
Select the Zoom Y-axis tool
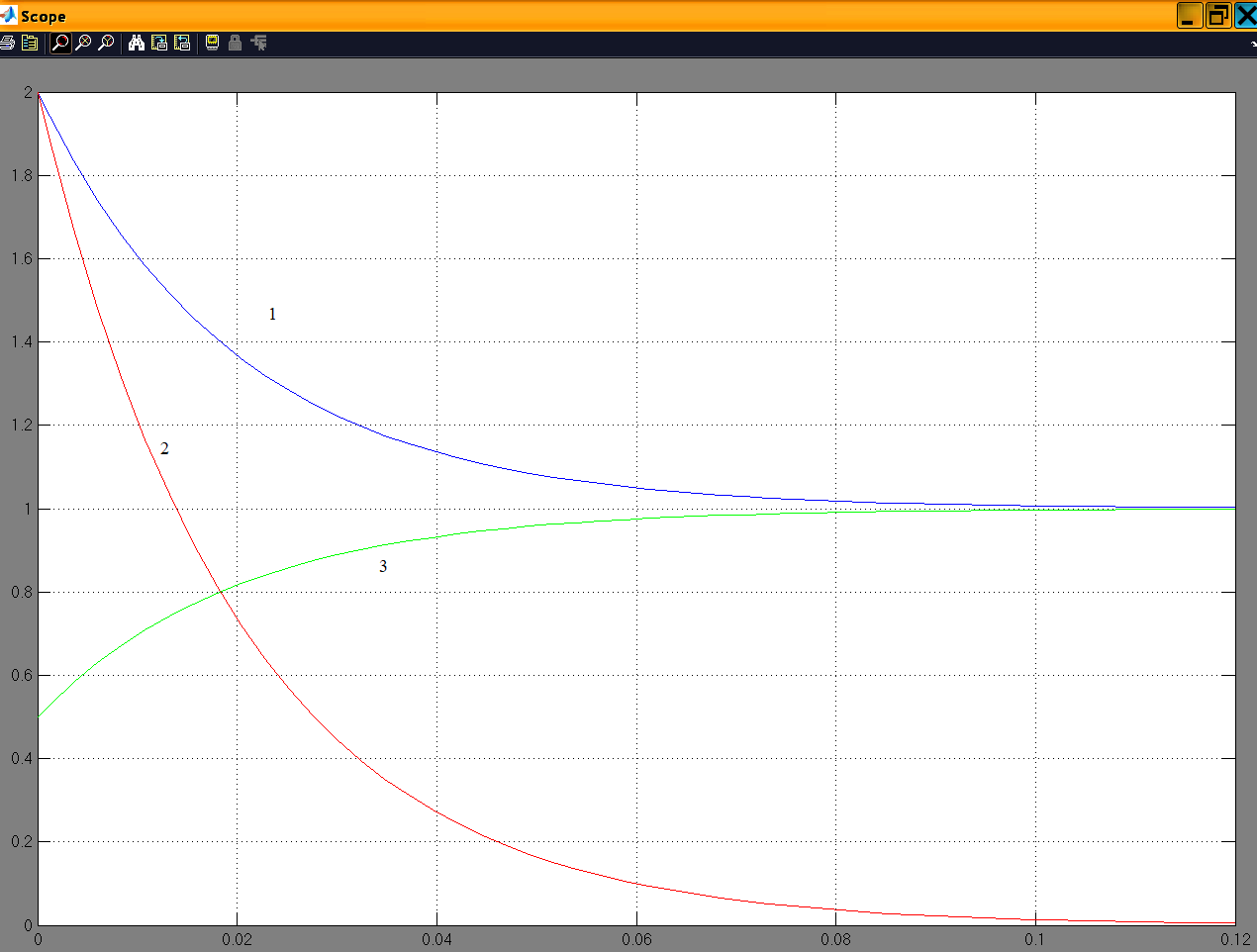coord(106,43)
